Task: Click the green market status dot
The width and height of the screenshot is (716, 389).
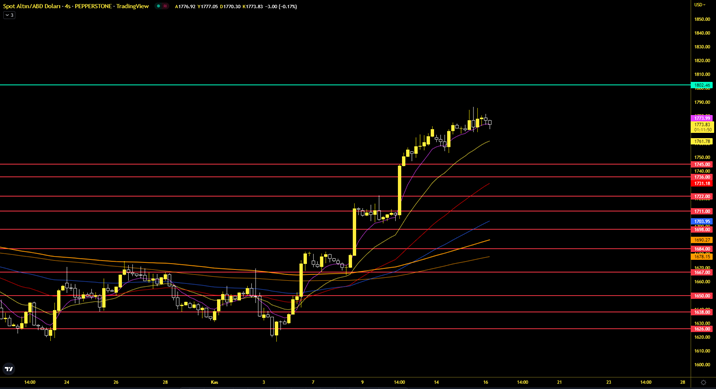Action: coord(158,6)
